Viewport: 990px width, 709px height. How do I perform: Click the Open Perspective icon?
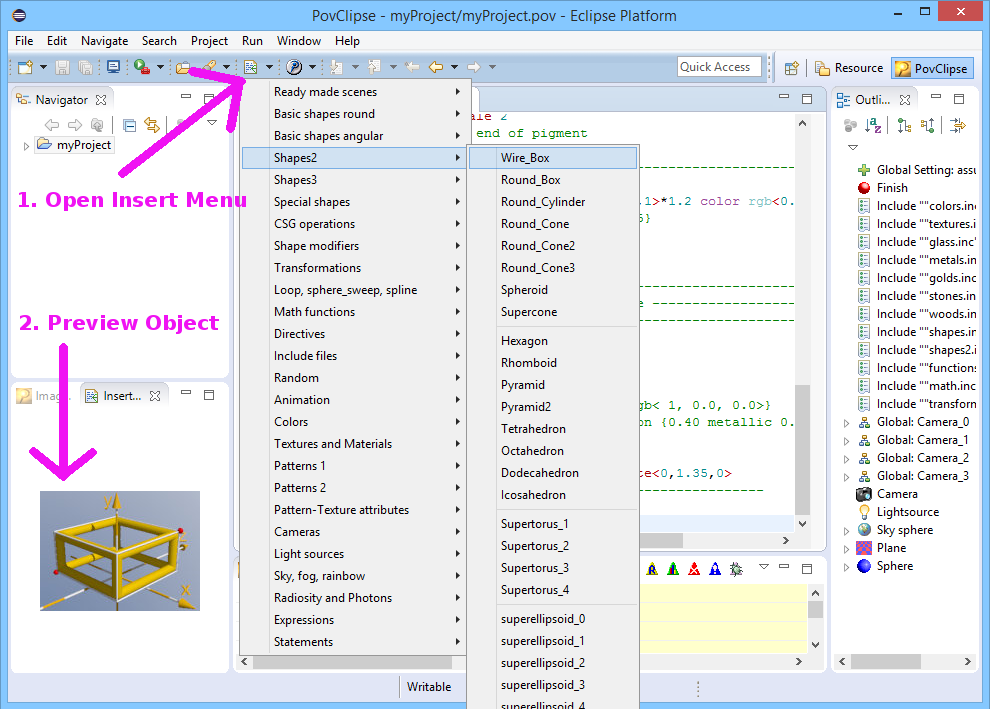792,68
